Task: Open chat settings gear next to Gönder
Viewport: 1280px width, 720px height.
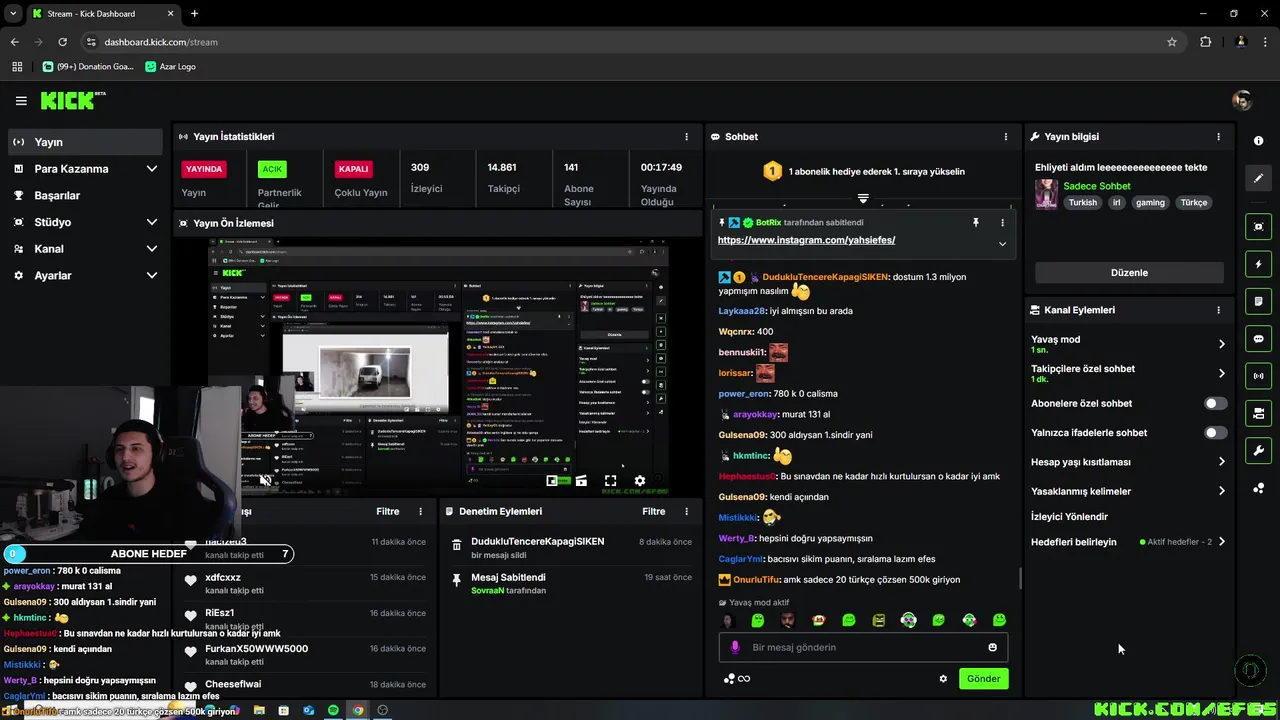Action: (942, 678)
